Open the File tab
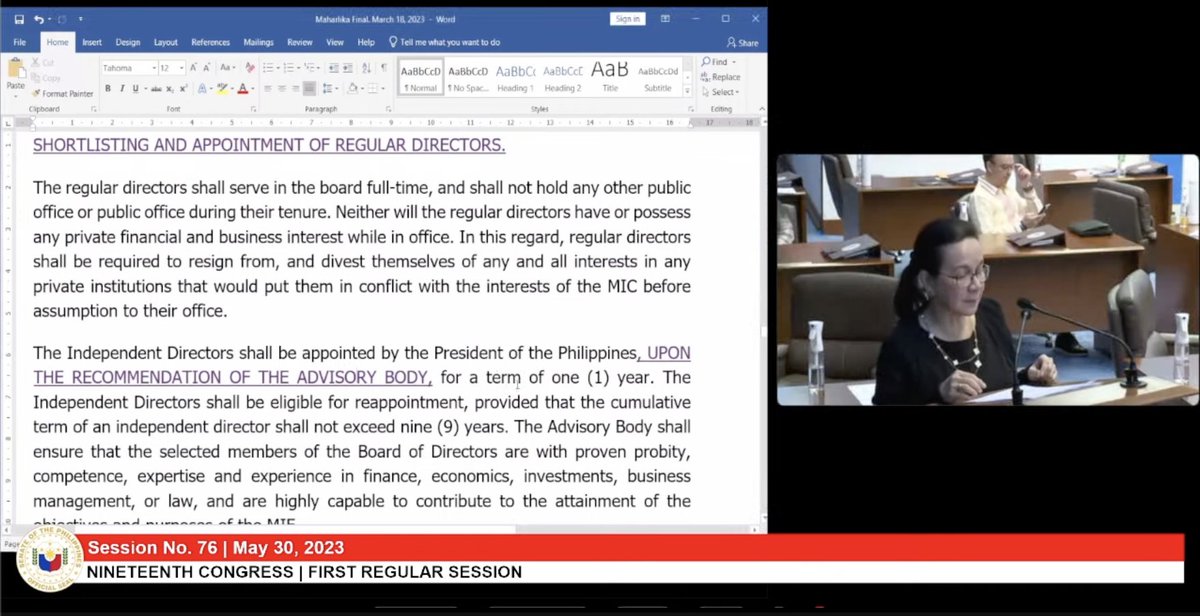1200x616 pixels. click(x=19, y=42)
